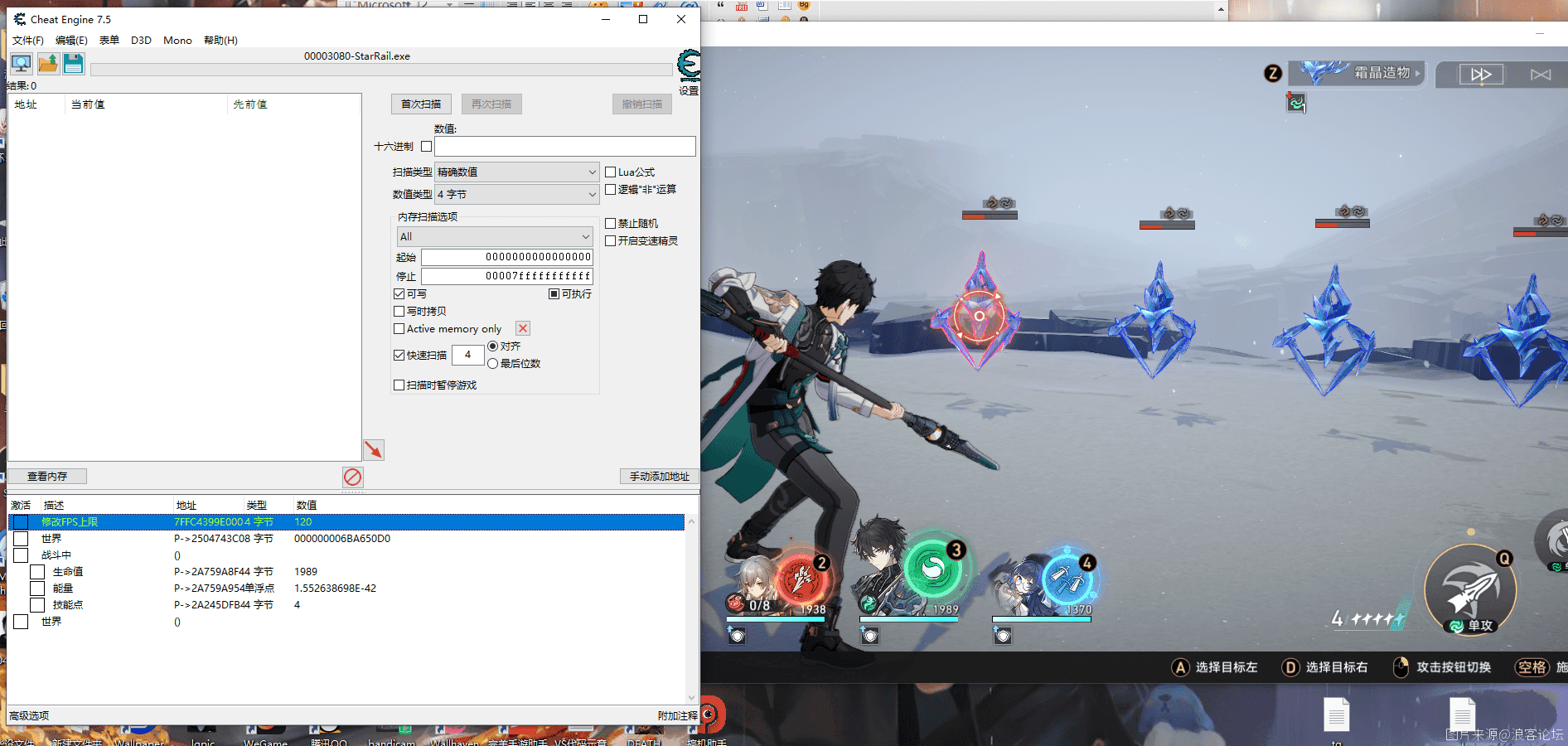1568x746 pixels.
Task: Open the 编辑(E) menu
Action: click(x=71, y=41)
